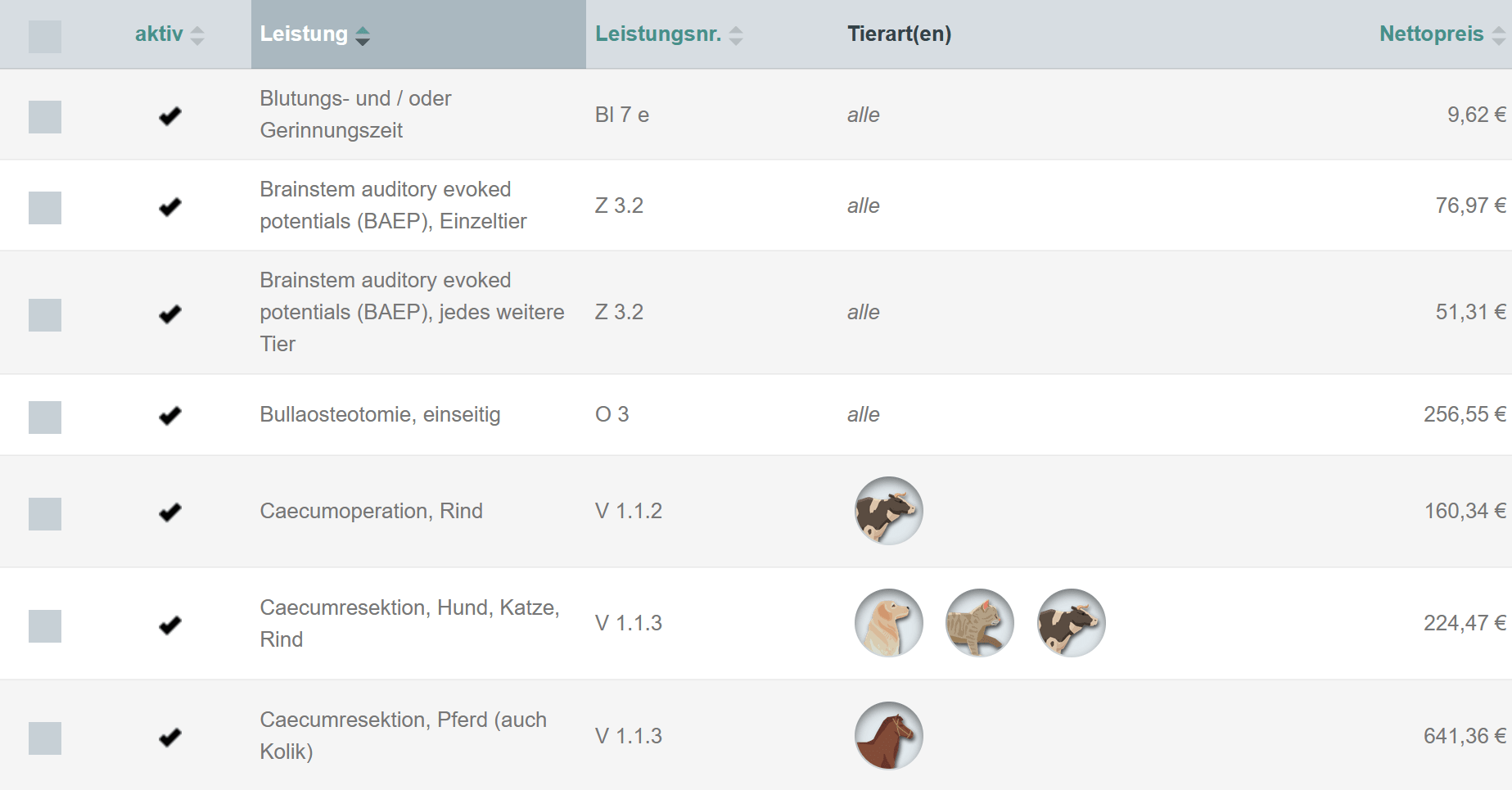Image resolution: width=1512 pixels, height=790 pixels.
Task: Check the box for Blutungs- und / oder Gerinnungszeit
Action: coord(45,117)
